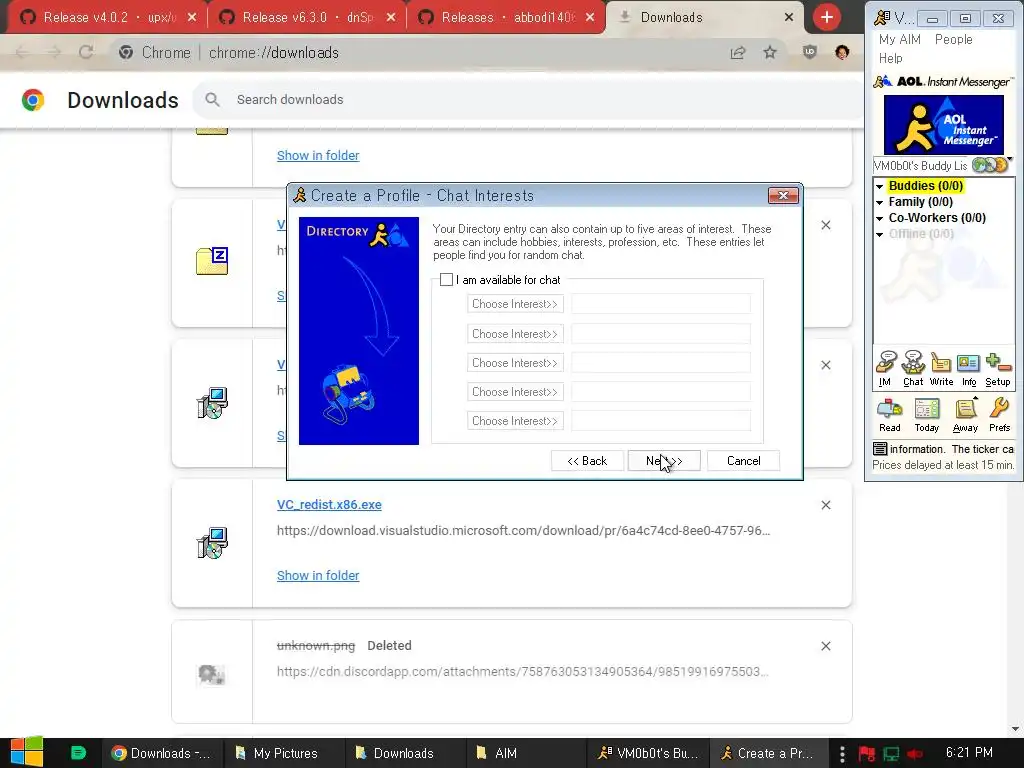The height and width of the screenshot is (768, 1024).
Task: Collapse the Offline (0/0) group
Action: 880,234
